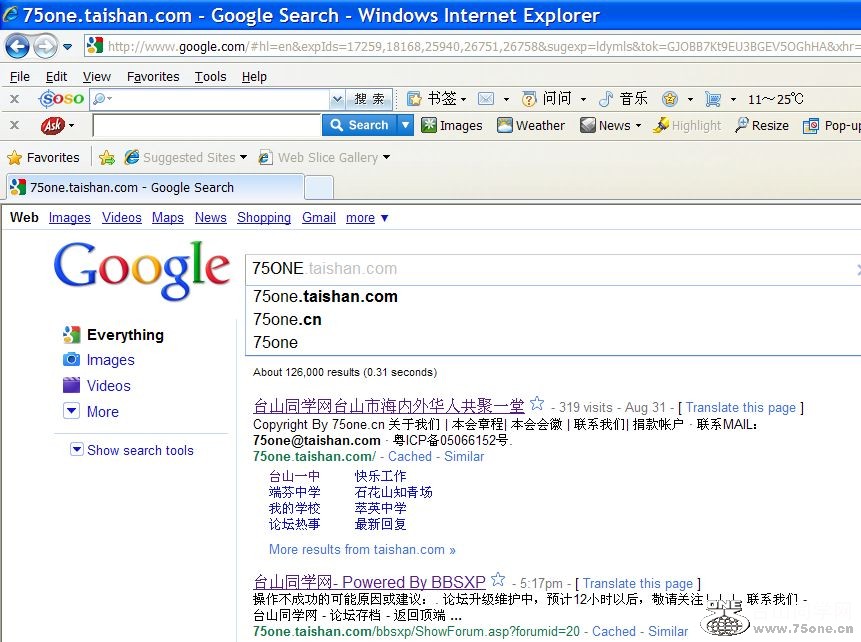Open Soso bookmarks (书签) icon
Image resolution: width=861 pixels, height=642 pixels.
click(x=414, y=99)
